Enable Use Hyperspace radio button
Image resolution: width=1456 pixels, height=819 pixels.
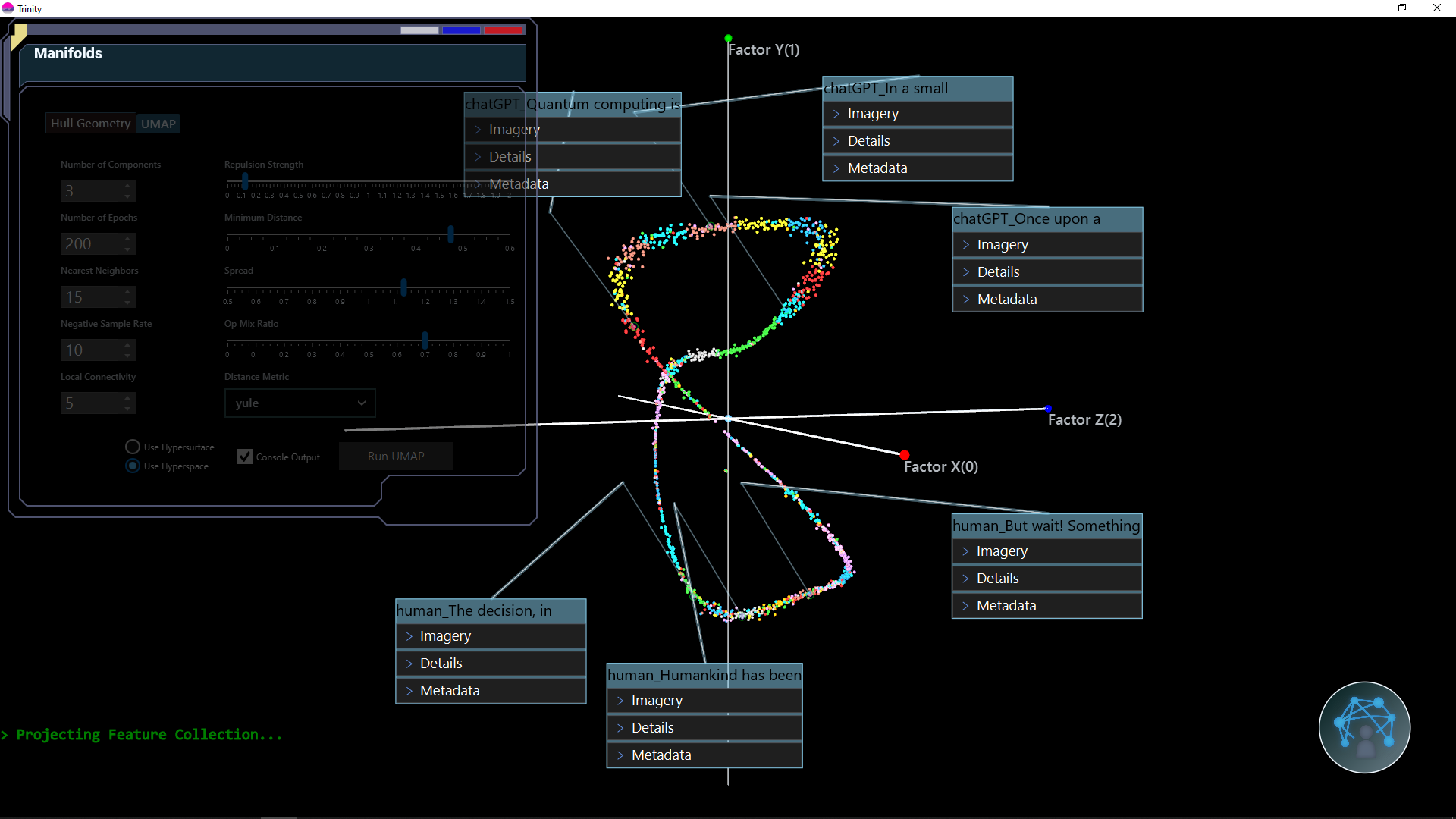(x=131, y=466)
